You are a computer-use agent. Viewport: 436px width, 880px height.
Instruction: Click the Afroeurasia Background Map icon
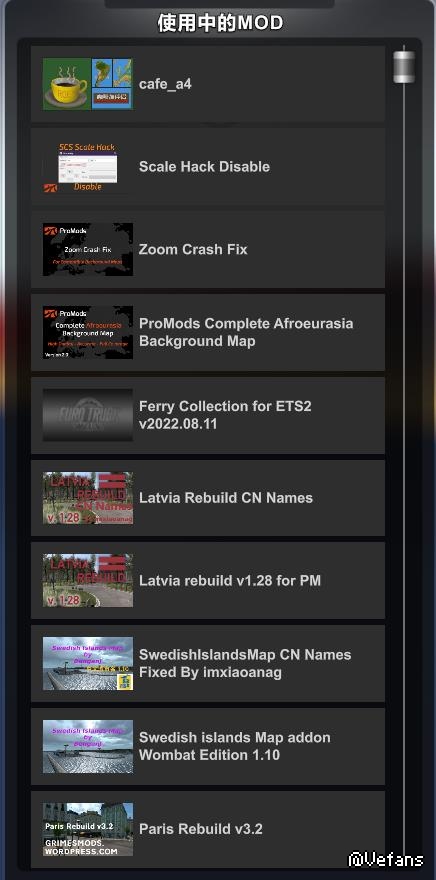point(88,332)
